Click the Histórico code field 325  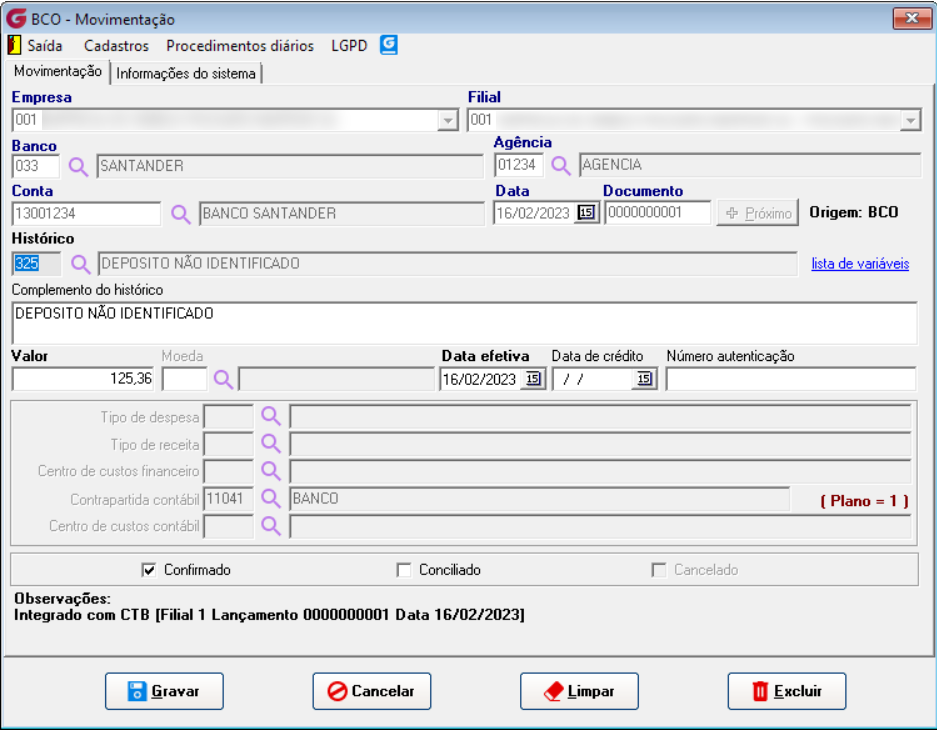pyautogui.click(x=36, y=263)
